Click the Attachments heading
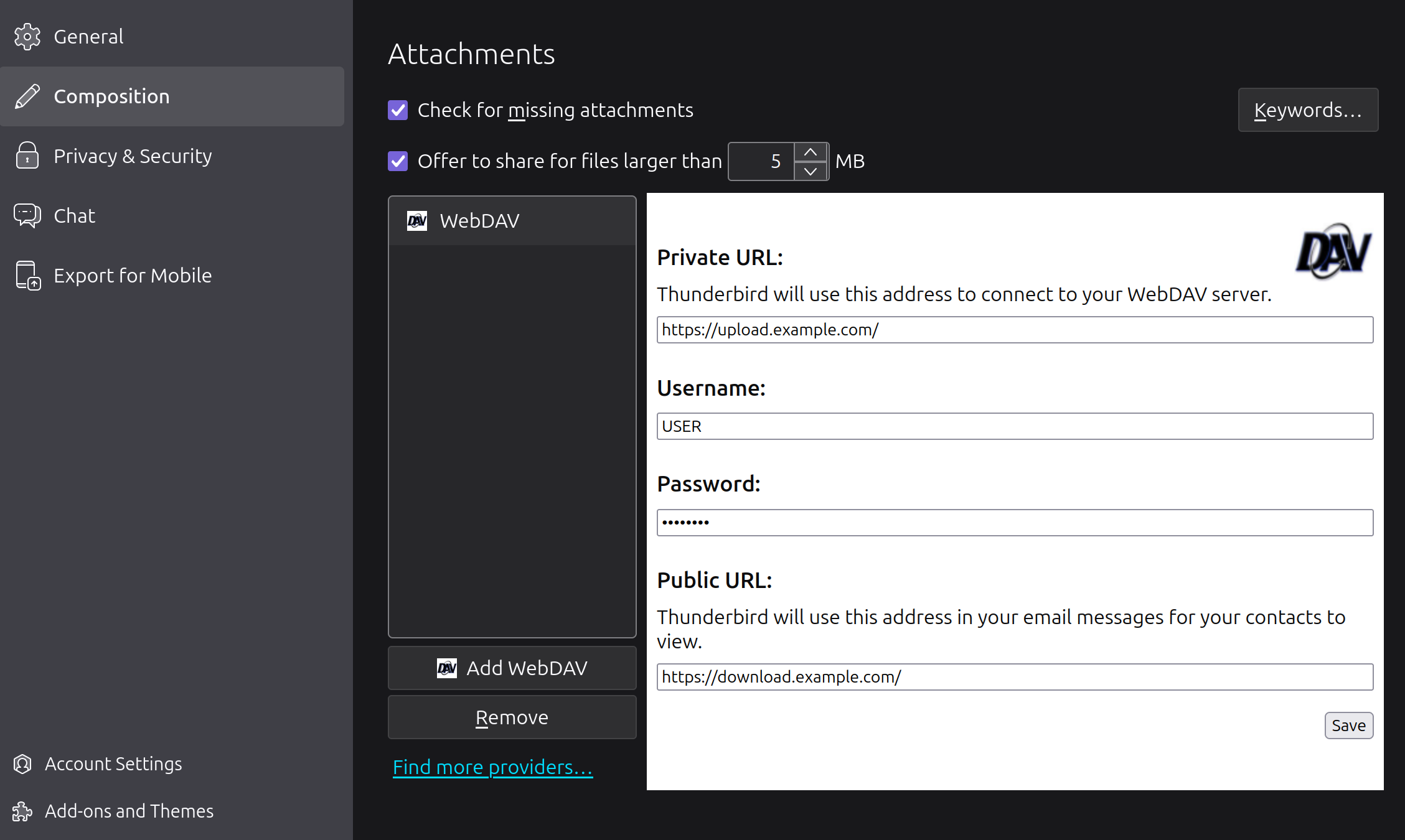 (x=471, y=54)
